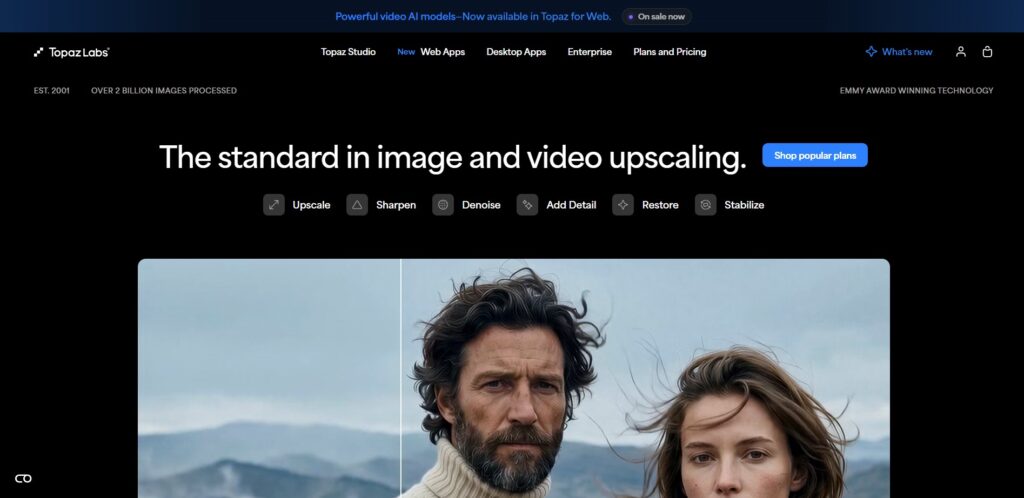
Task: Click the What's new link
Action: (x=907, y=52)
